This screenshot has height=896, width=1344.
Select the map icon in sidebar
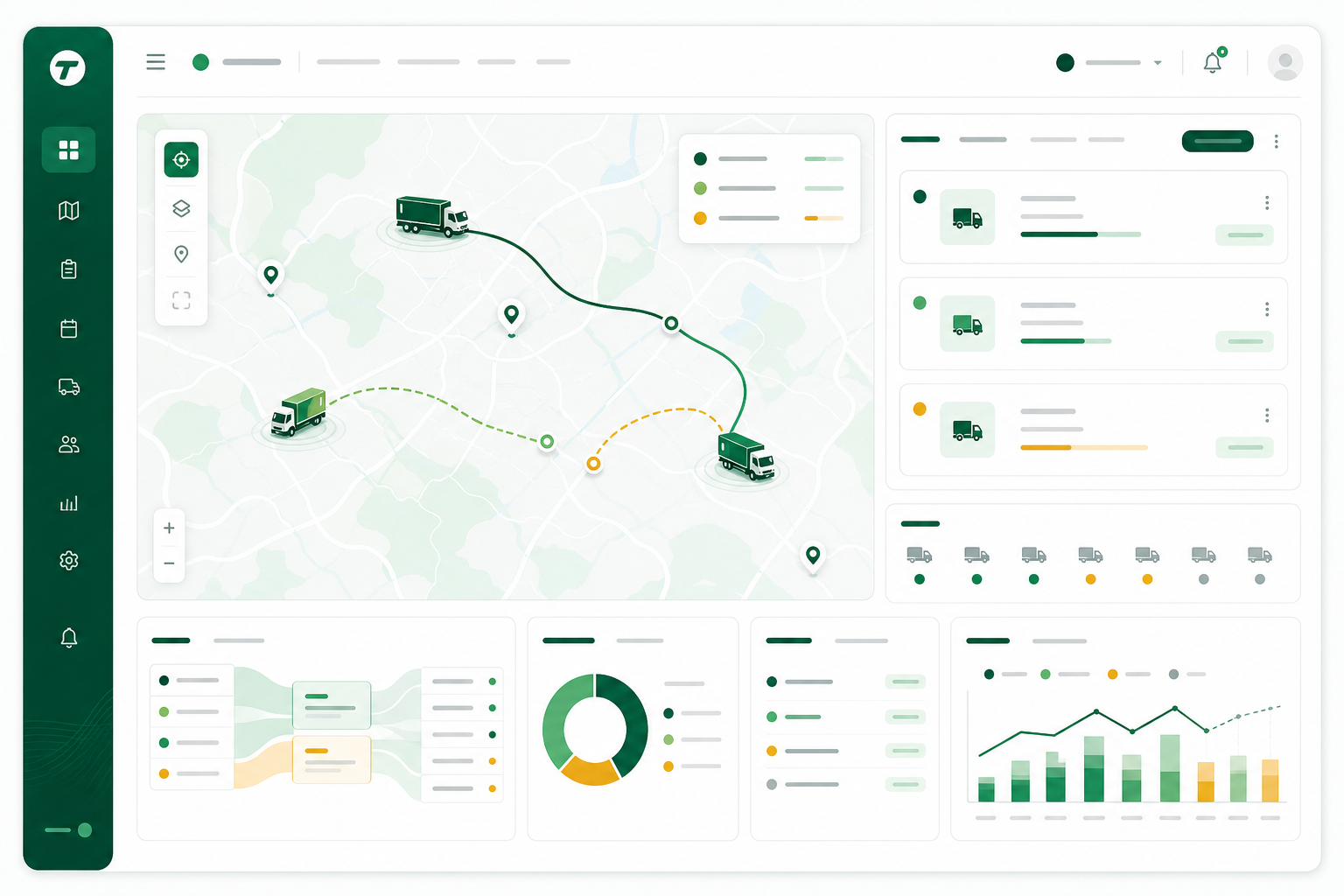coord(69,210)
